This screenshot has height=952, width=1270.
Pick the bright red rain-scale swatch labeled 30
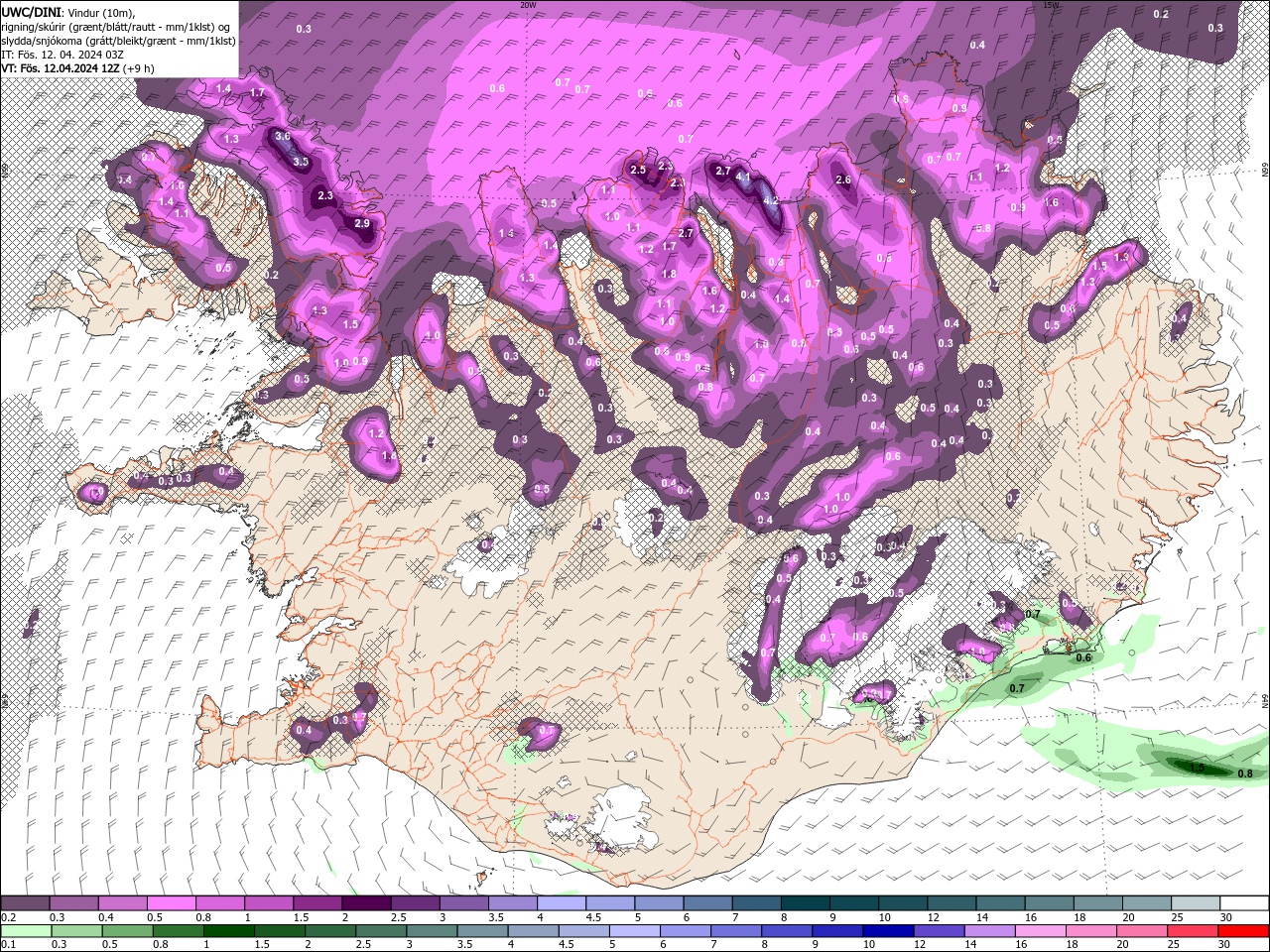[x=1244, y=931]
